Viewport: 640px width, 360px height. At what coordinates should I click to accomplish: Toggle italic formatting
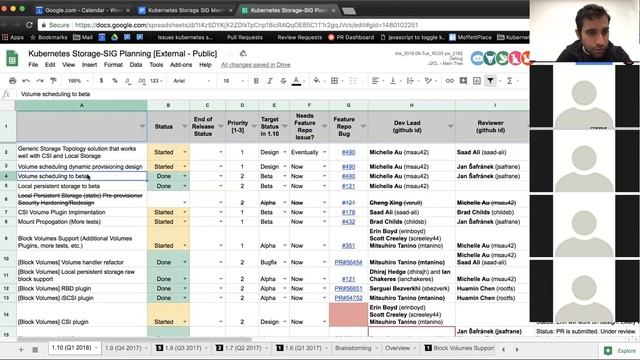click(269, 81)
